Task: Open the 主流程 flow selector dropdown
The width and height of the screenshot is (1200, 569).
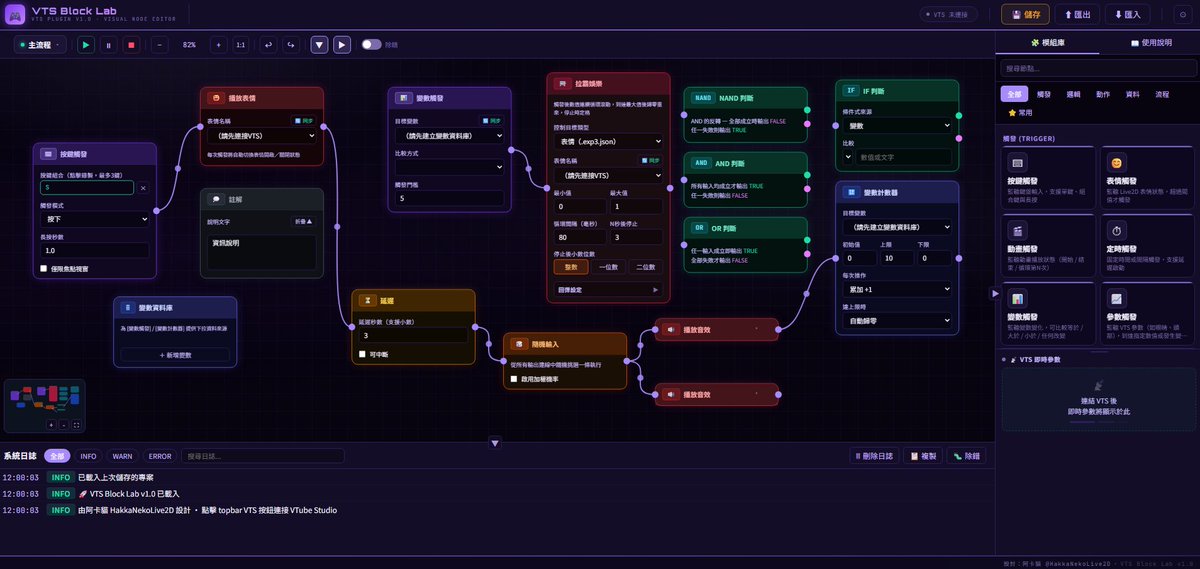Action: click(40, 45)
